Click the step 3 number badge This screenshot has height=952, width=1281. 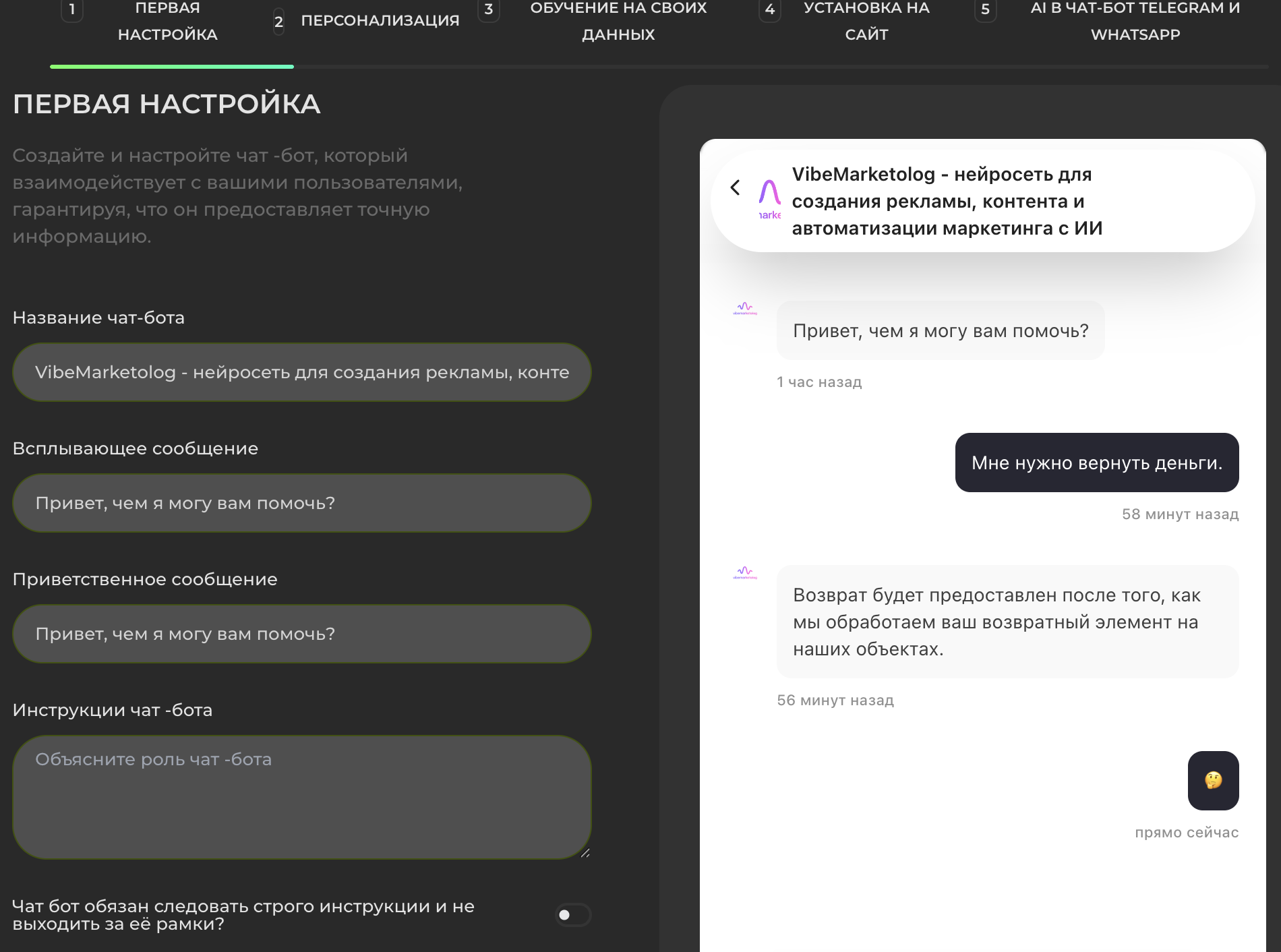(489, 9)
